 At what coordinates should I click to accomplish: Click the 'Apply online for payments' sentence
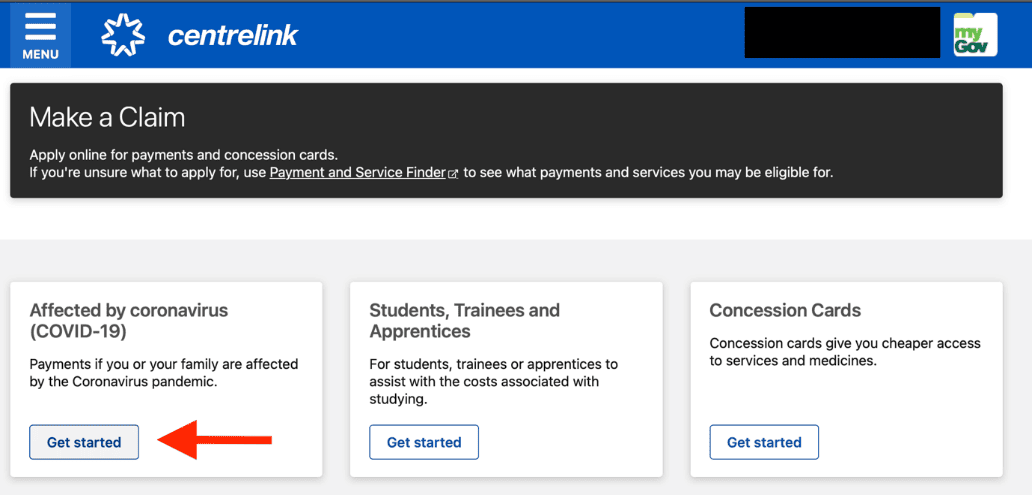point(184,156)
